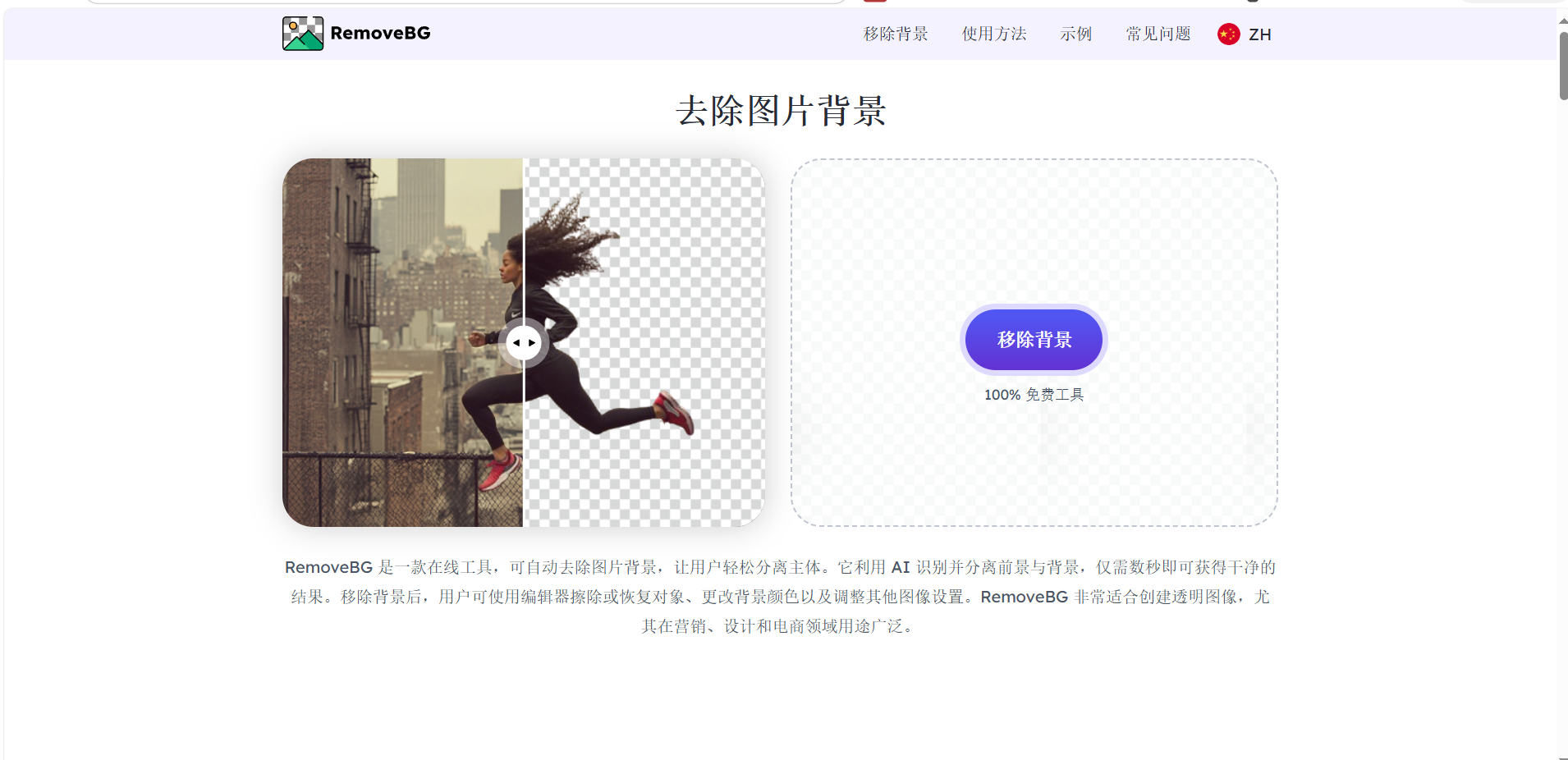Screen dimensions: 1568x760
Task: Click the scrollbar up arrow
Action: click(x=1562, y=21)
